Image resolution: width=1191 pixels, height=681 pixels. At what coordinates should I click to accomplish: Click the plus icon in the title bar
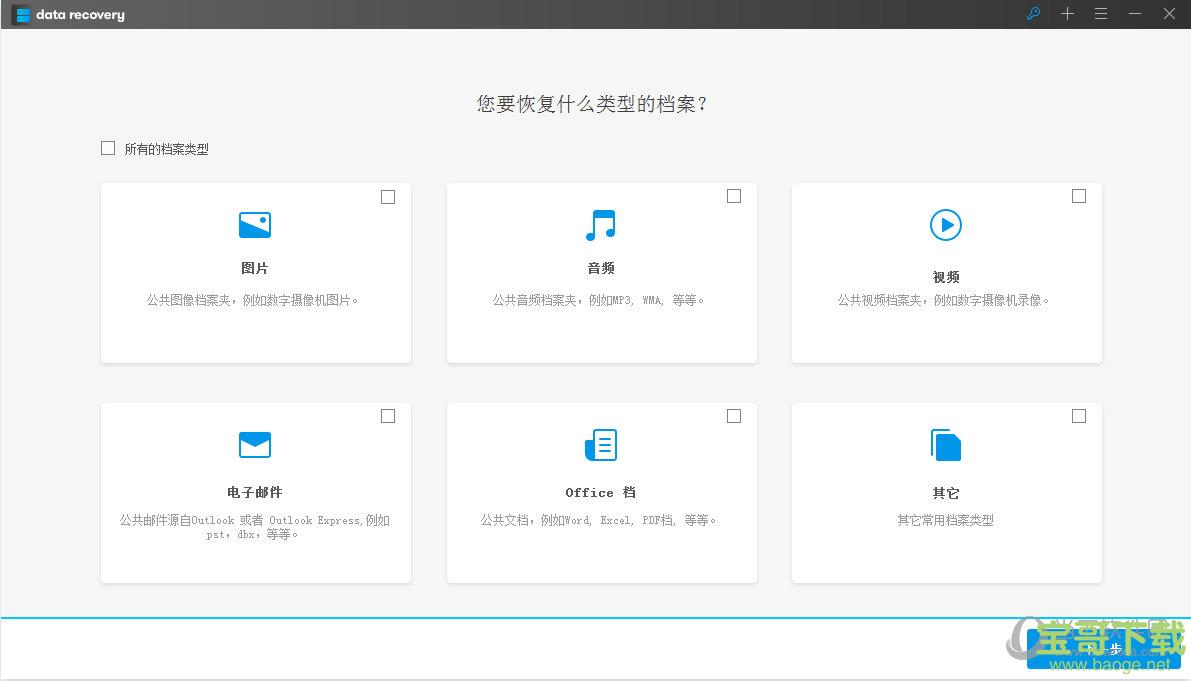pos(1067,14)
